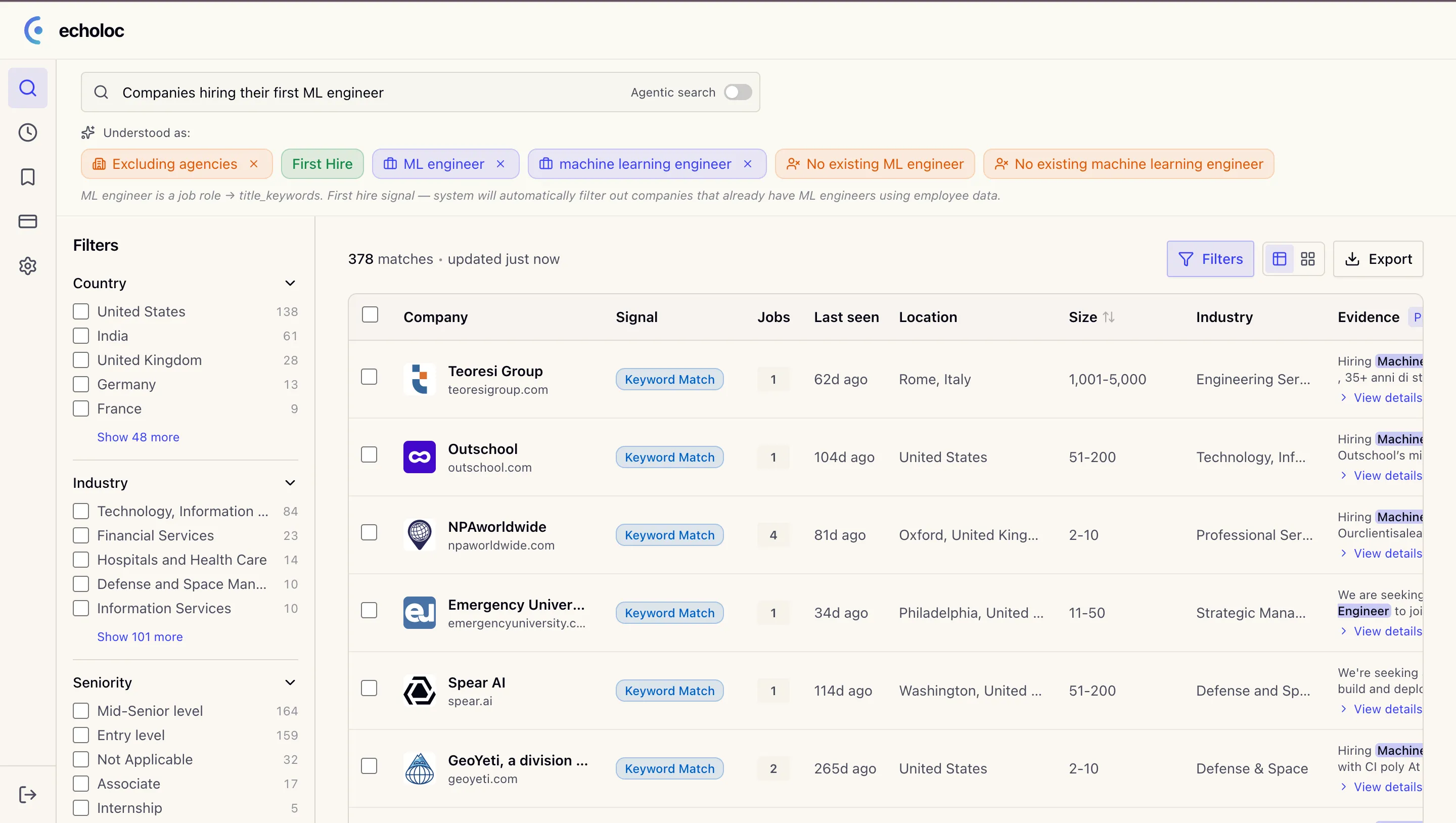The width and height of the screenshot is (1456, 823).
Task: Check the Entry level seniority filter
Action: (x=81, y=735)
